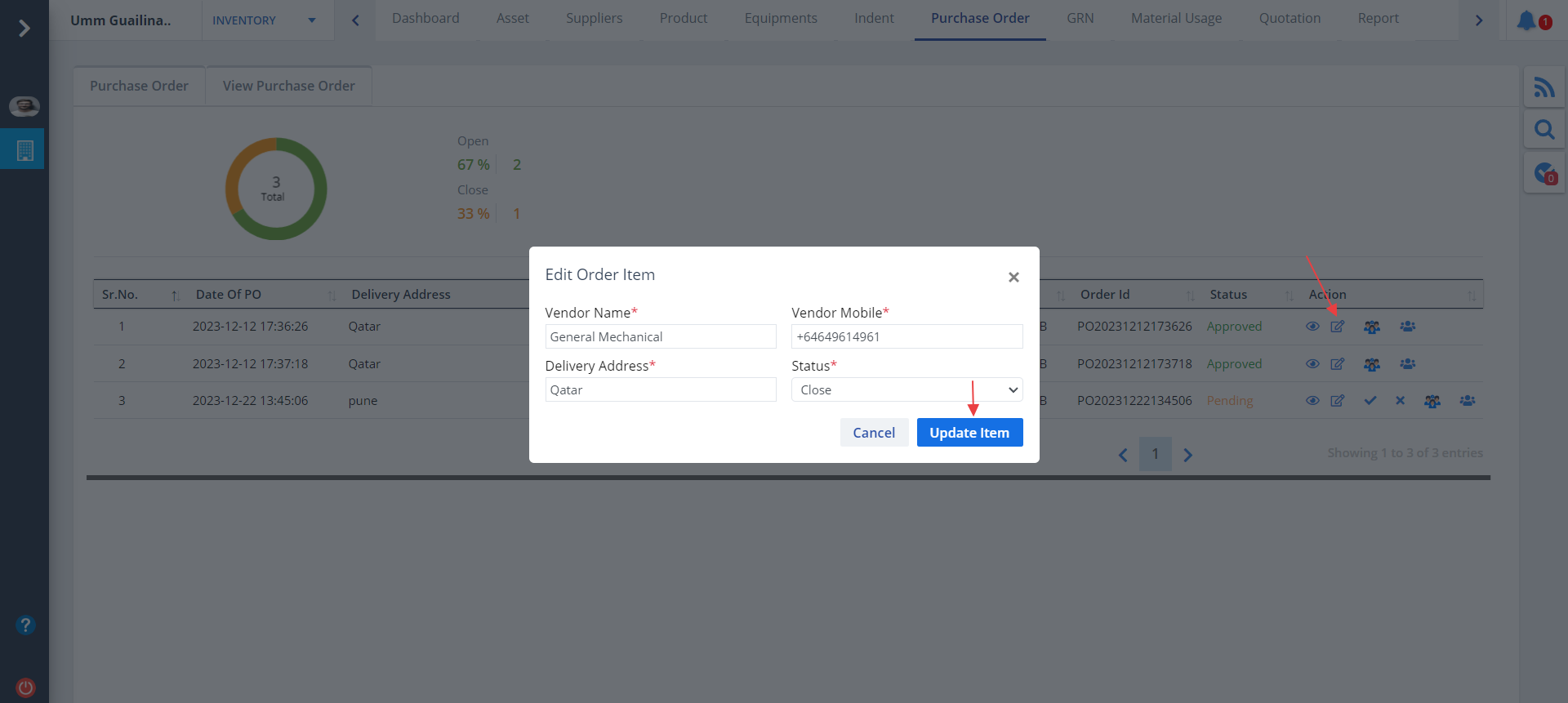Click the building icon in left sidebar
The image size is (1568, 703).
24,150
